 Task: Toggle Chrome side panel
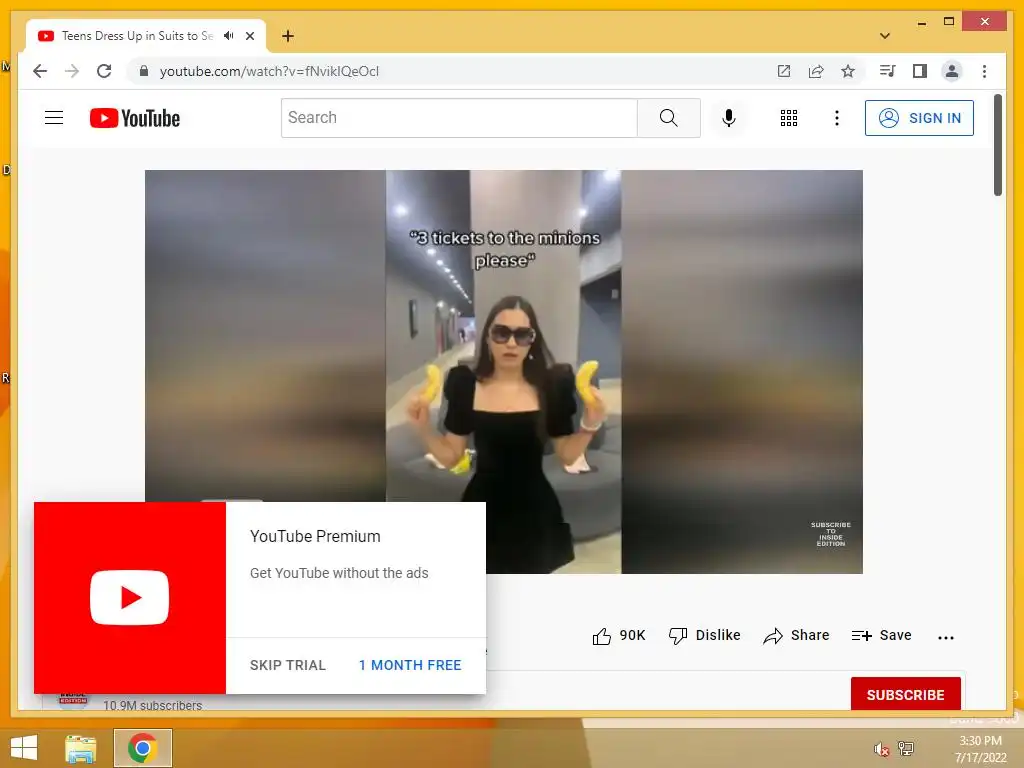(920, 71)
